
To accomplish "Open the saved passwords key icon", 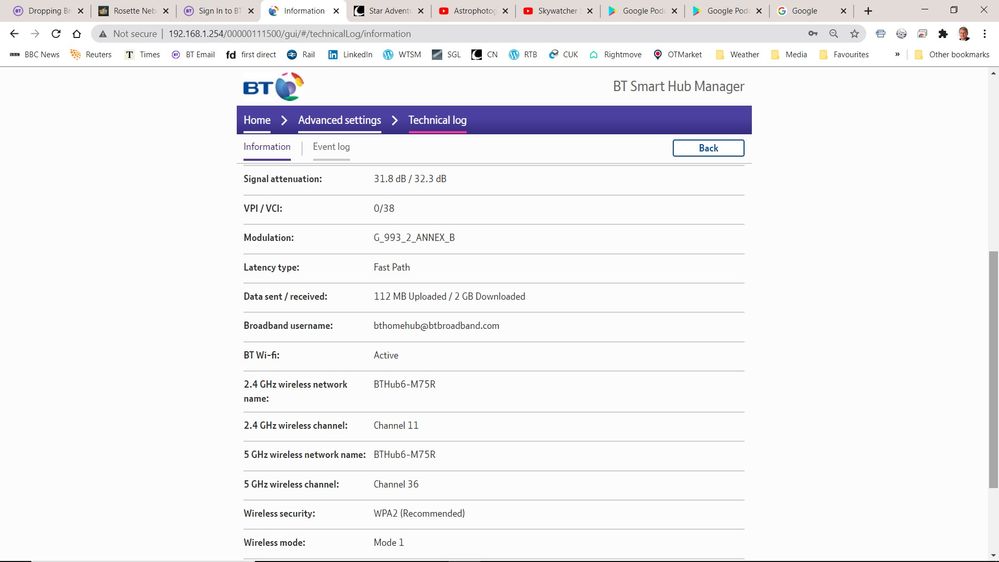I will pos(812,33).
